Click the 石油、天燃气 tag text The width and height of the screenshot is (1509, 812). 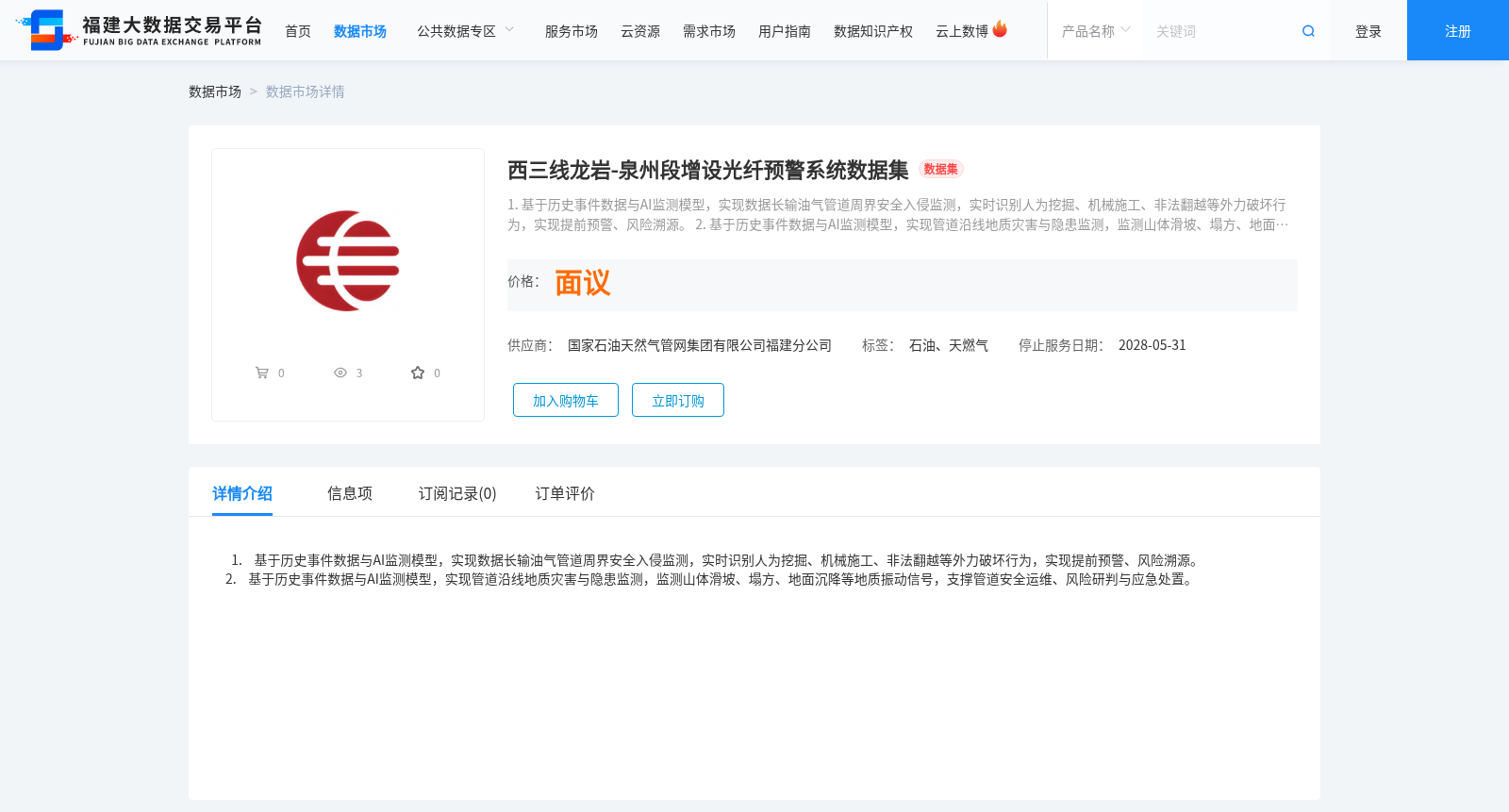click(x=949, y=345)
